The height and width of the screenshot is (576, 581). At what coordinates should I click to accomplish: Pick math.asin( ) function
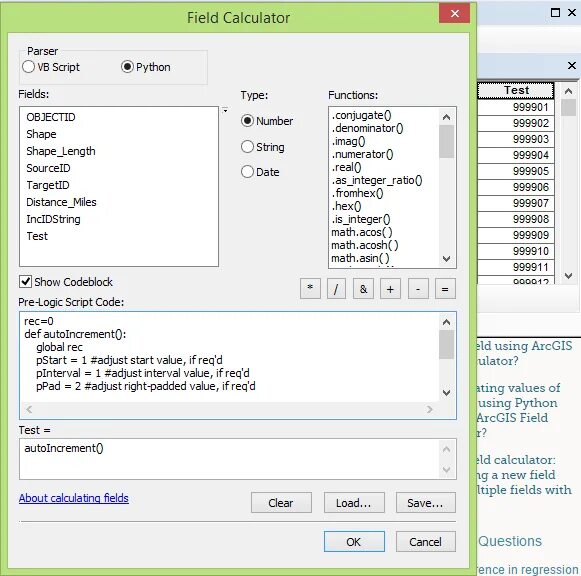pos(360,258)
